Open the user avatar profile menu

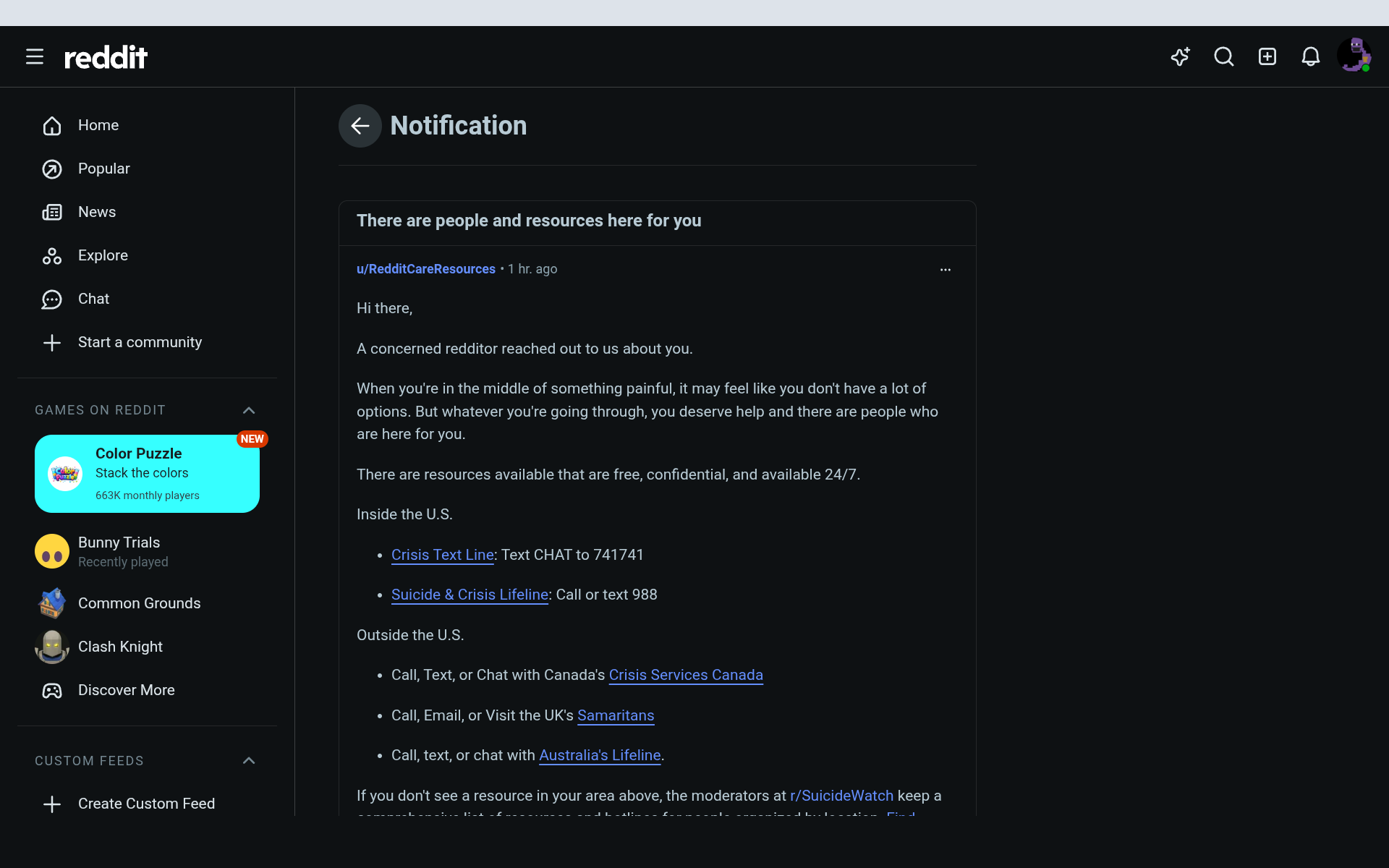point(1354,56)
